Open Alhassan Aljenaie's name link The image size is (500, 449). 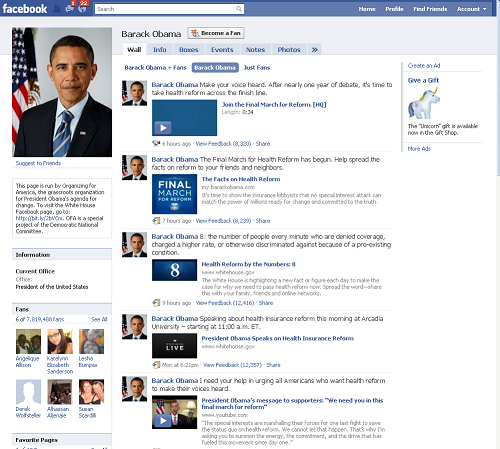click(x=58, y=412)
